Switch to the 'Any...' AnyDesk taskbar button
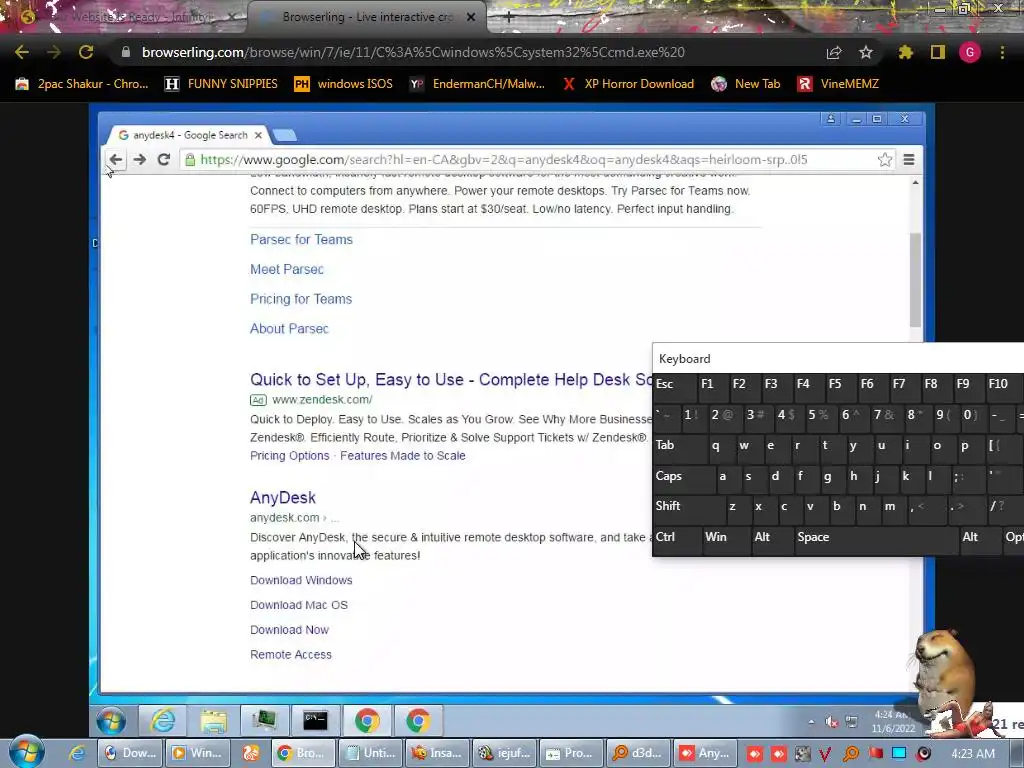Screen dimensions: 1024x768 click(x=705, y=753)
